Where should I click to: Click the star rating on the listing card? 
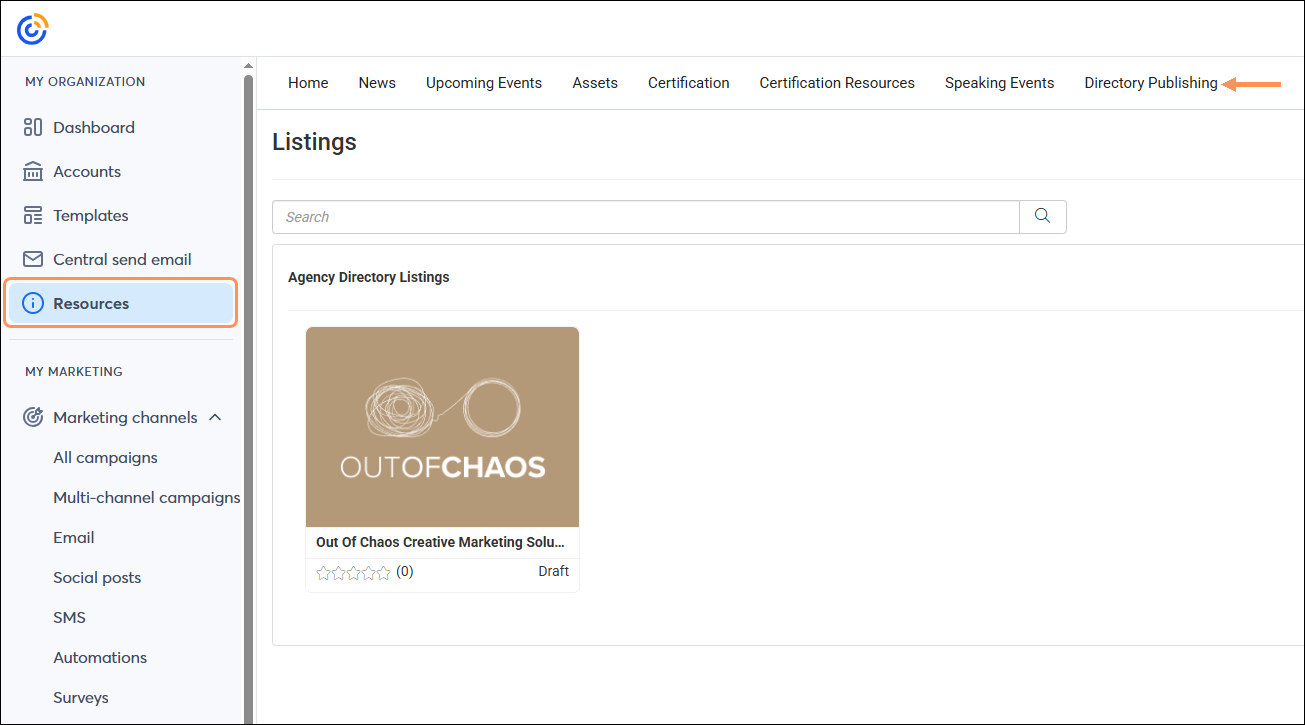coord(353,572)
